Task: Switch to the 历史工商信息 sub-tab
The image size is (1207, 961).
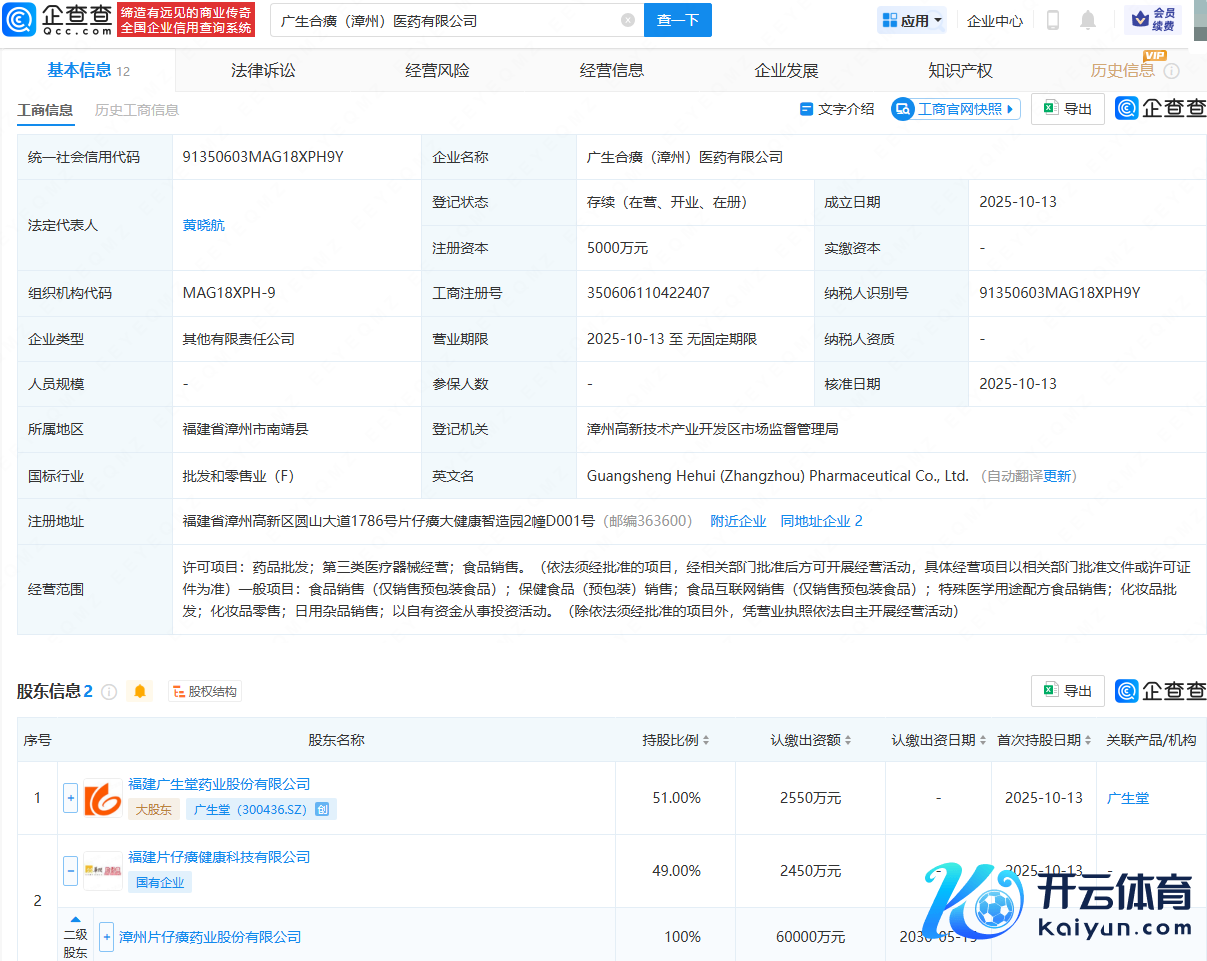Action: point(137,110)
